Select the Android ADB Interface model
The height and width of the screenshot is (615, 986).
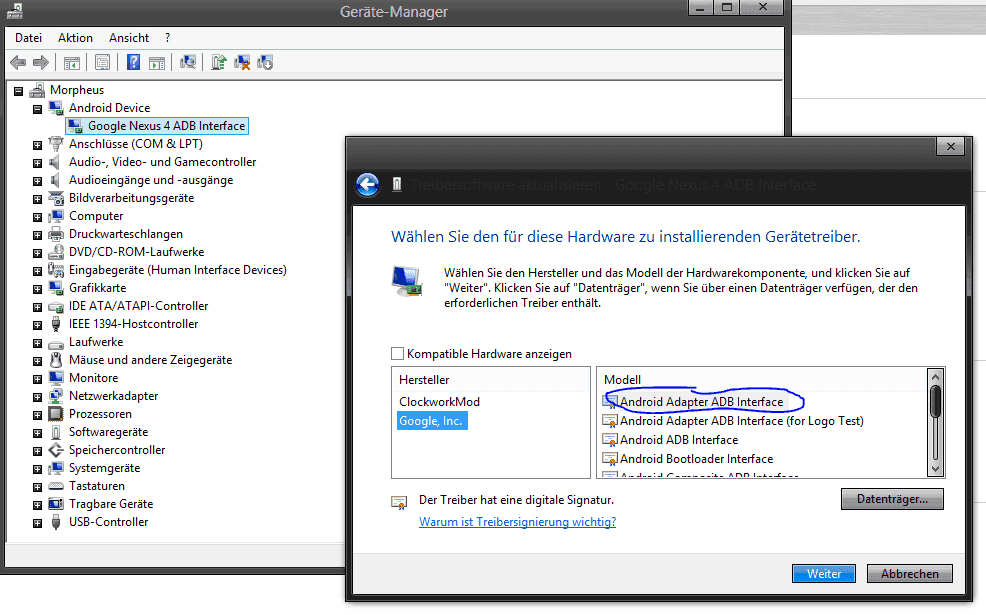coord(679,440)
